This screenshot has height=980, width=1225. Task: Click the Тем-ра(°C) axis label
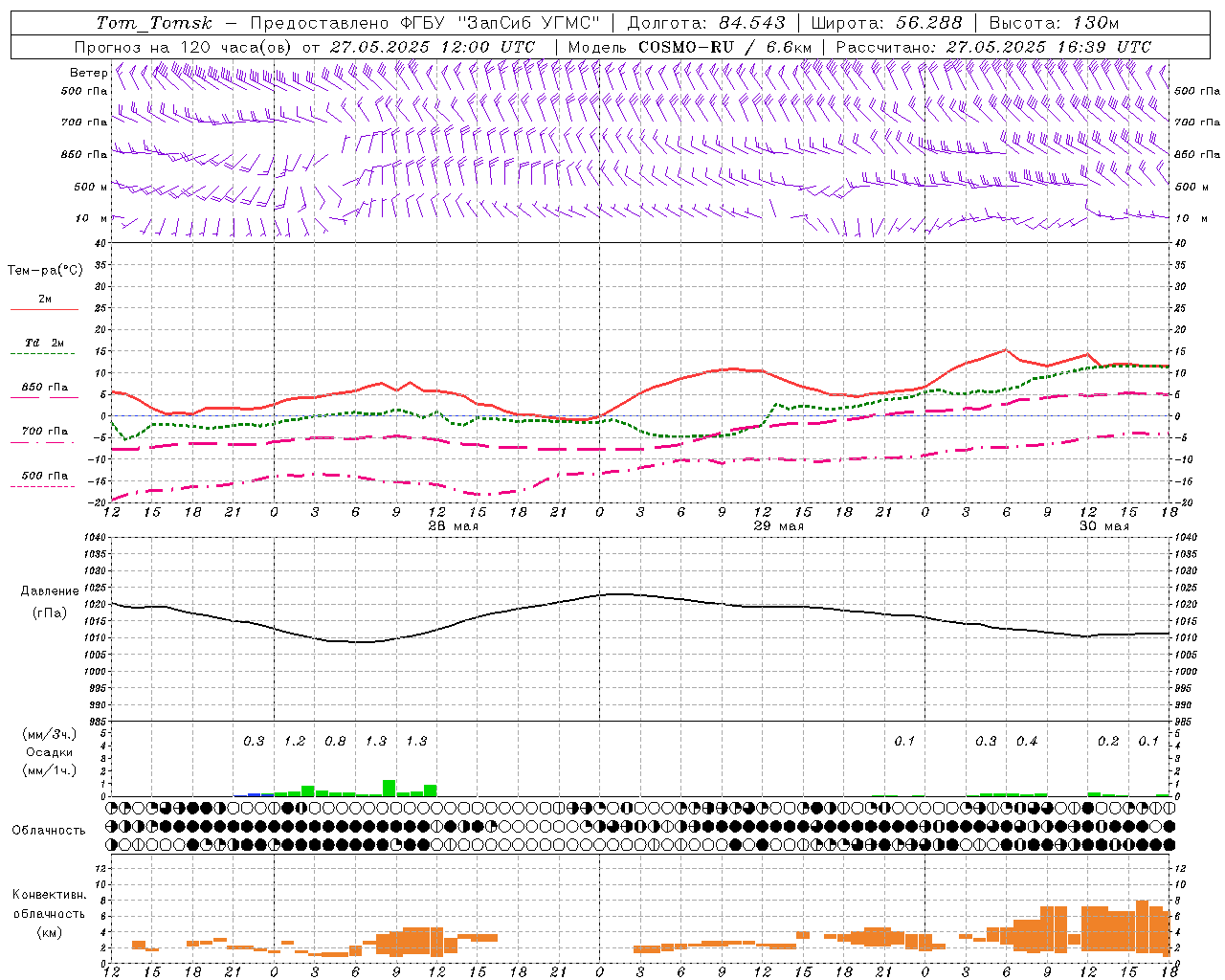45,271
